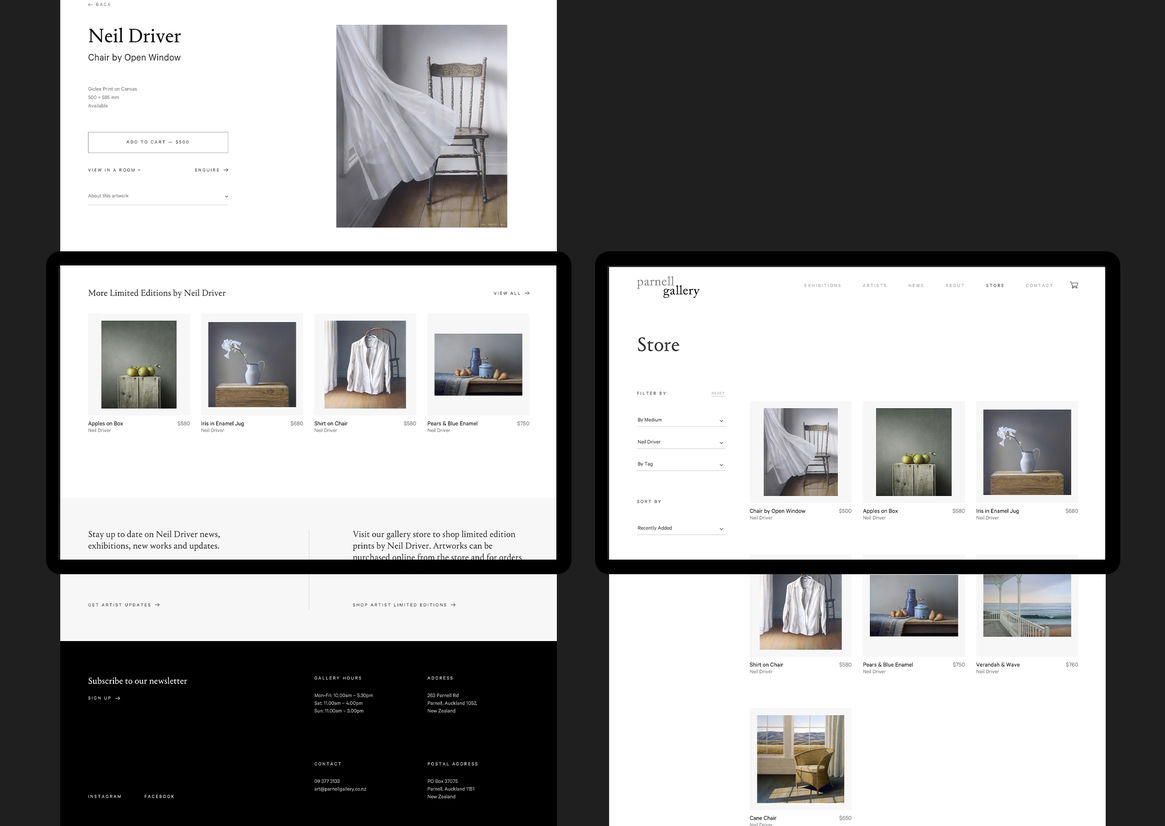Go to the Artists nav item

[x=875, y=286]
